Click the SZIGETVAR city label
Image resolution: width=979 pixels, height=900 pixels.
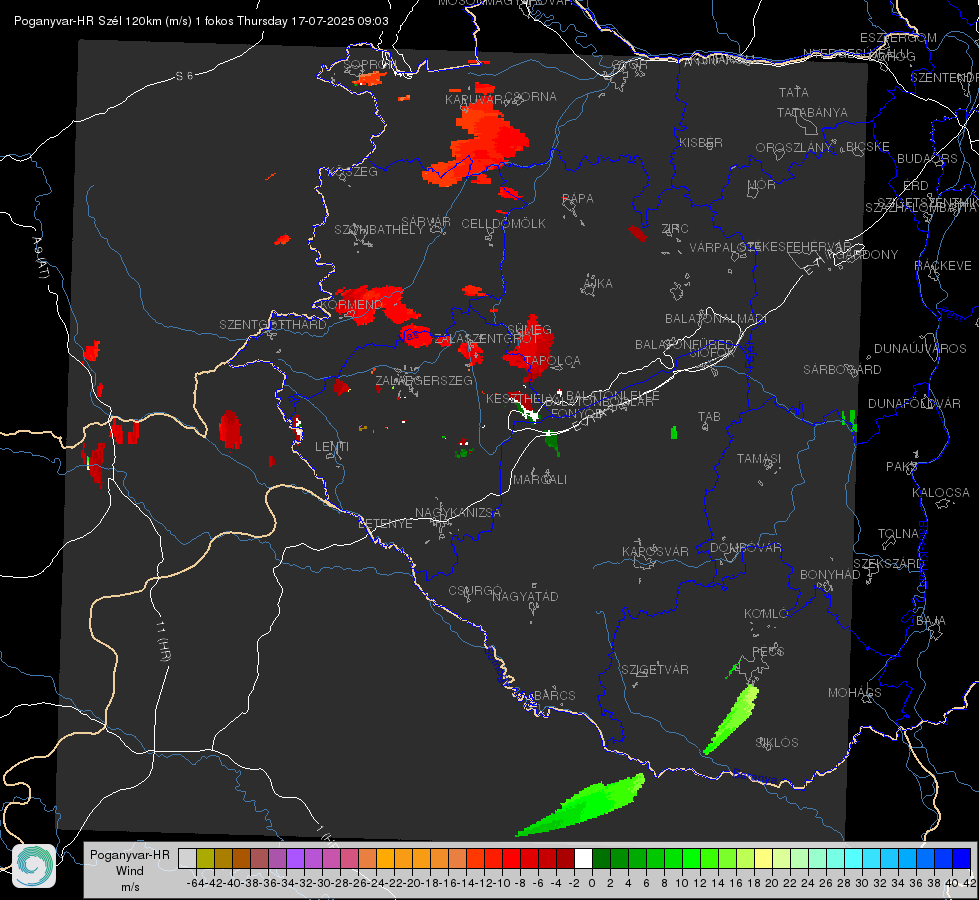[x=655, y=670]
